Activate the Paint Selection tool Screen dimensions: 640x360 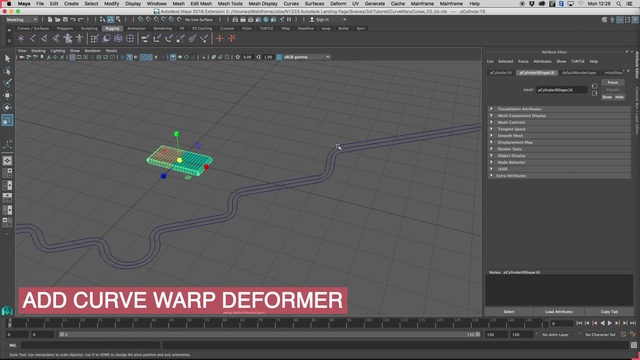[x=7, y=83]
